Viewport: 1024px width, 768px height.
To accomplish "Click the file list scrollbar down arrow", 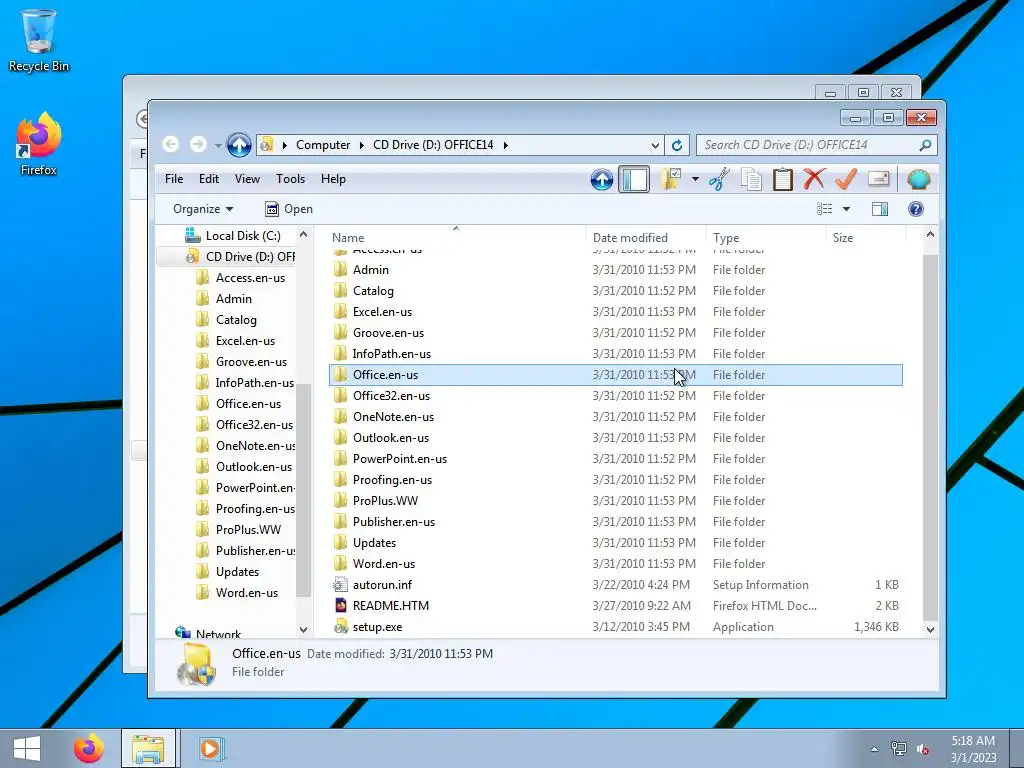I will (x=930, y=629).
